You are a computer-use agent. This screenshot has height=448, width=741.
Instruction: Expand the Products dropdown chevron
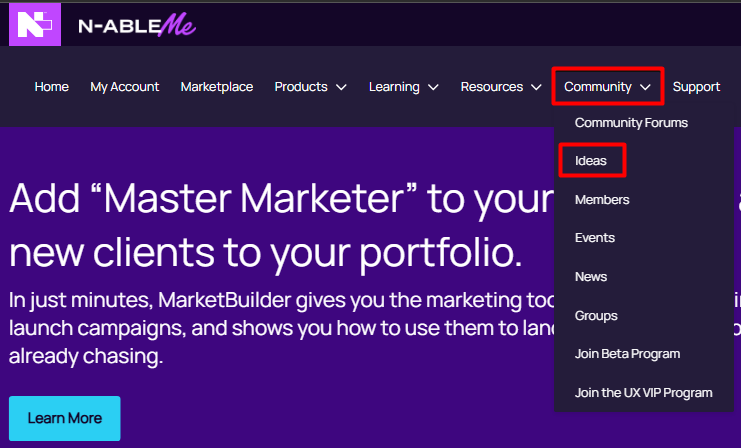pos(341,87)
